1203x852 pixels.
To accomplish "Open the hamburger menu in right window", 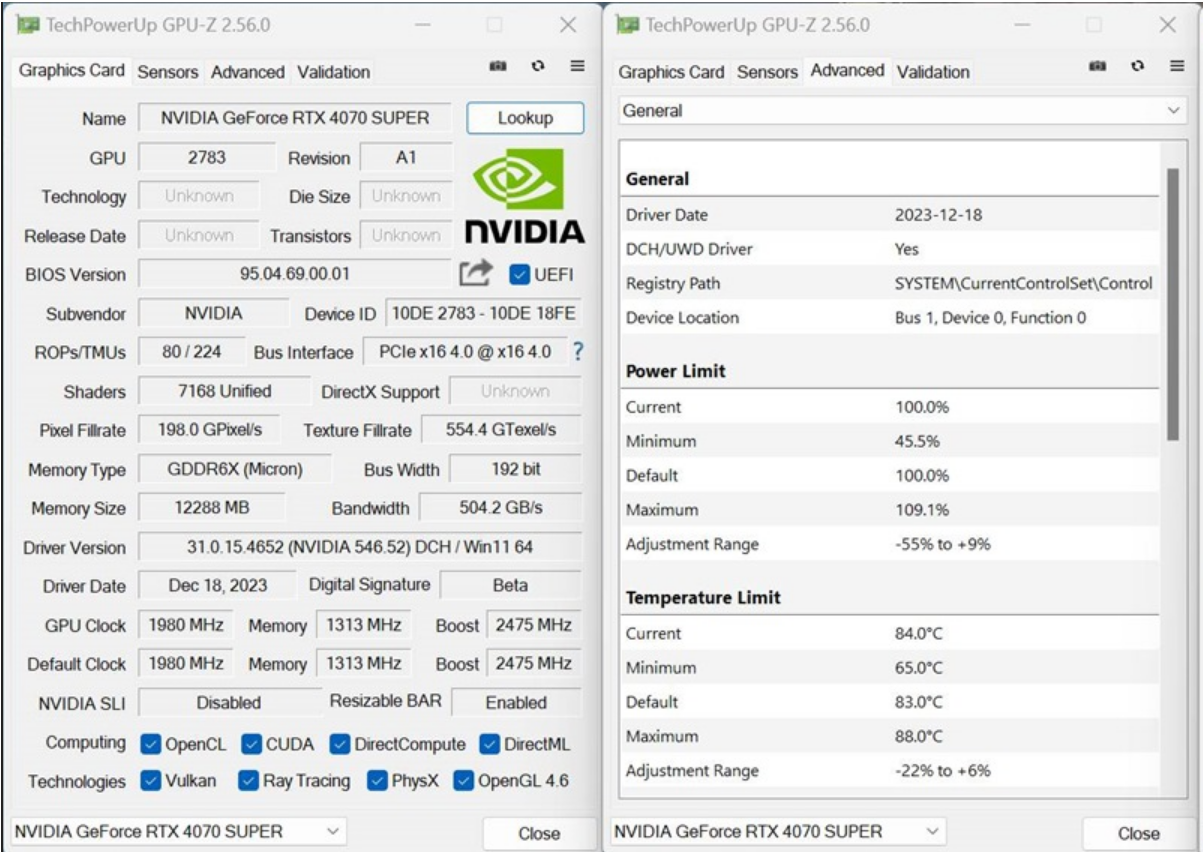I will click(x=1177, y=65).
